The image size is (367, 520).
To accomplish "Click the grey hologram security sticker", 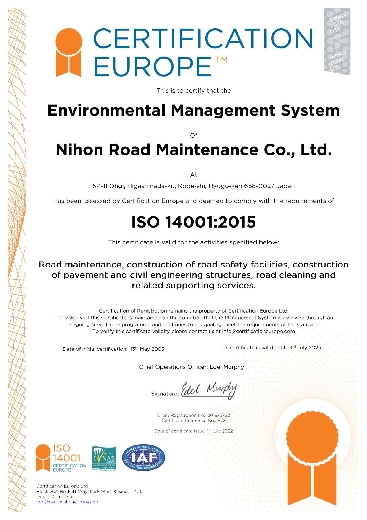I will click(x=337, y=41).
